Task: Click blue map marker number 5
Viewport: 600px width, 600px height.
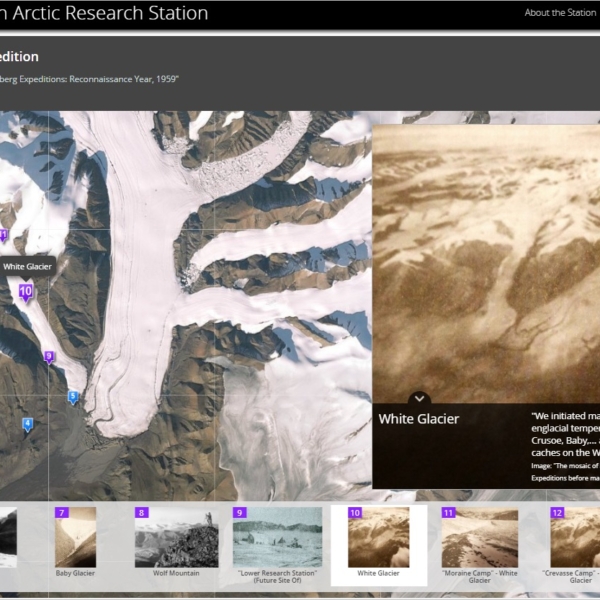Action: click(73, 397)
